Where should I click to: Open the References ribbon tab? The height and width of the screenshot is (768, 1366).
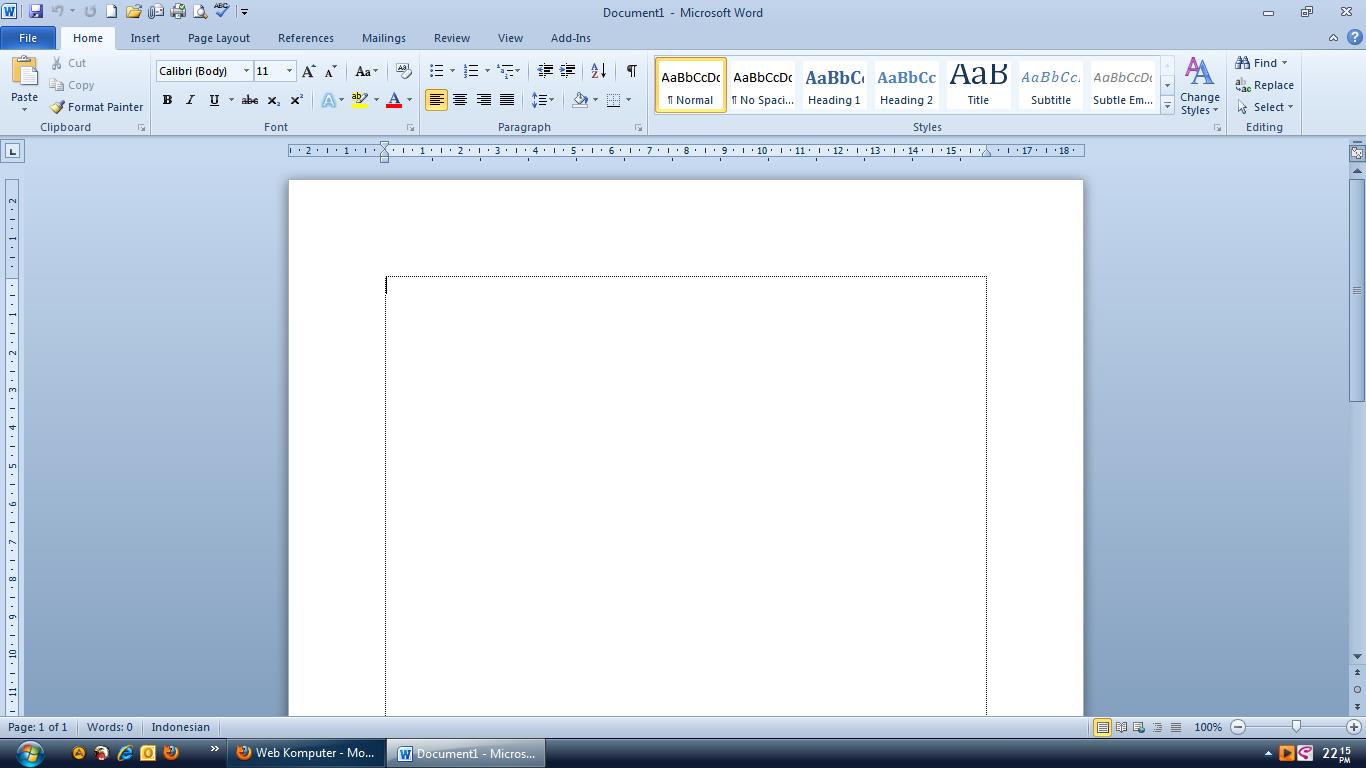click(305, 38)
